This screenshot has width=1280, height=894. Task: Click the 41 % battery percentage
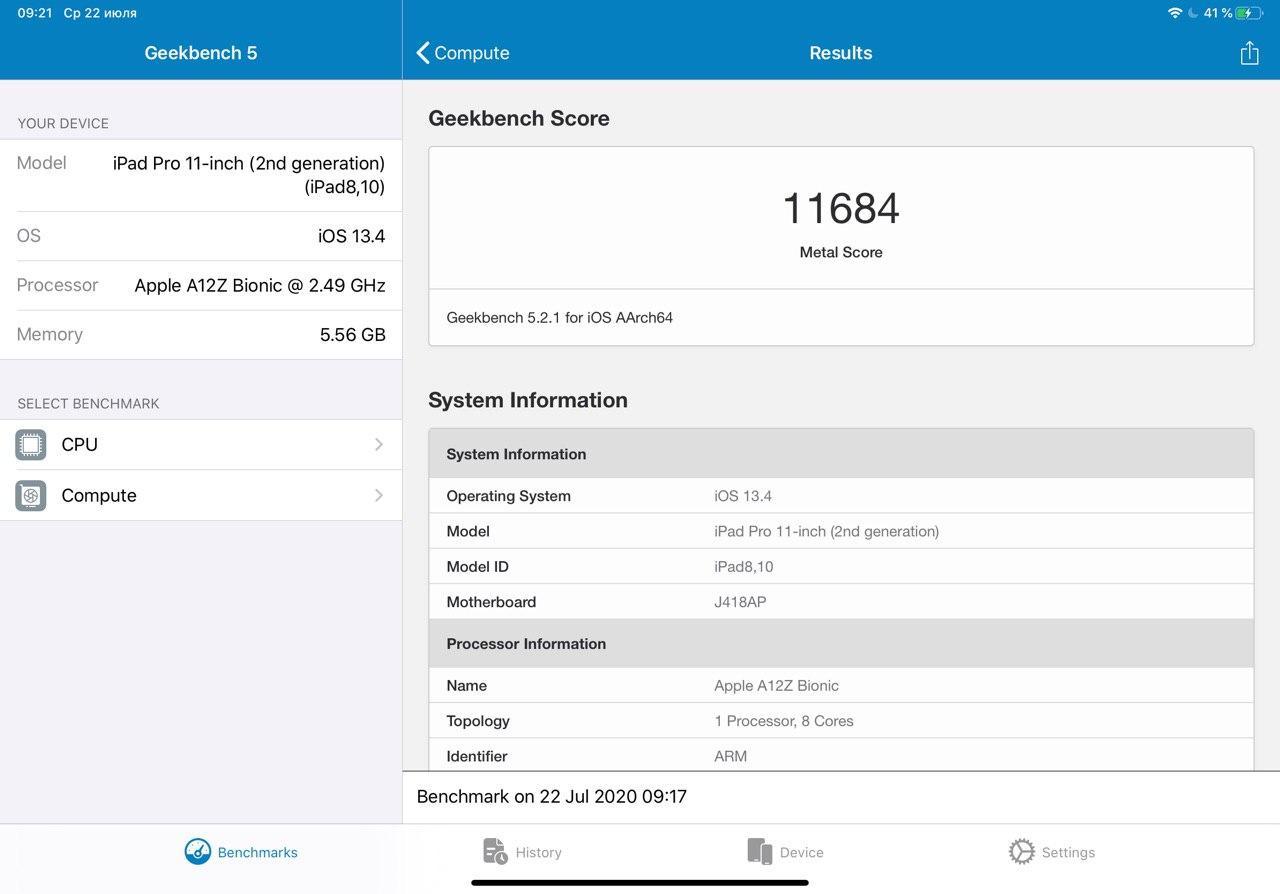1218,13
